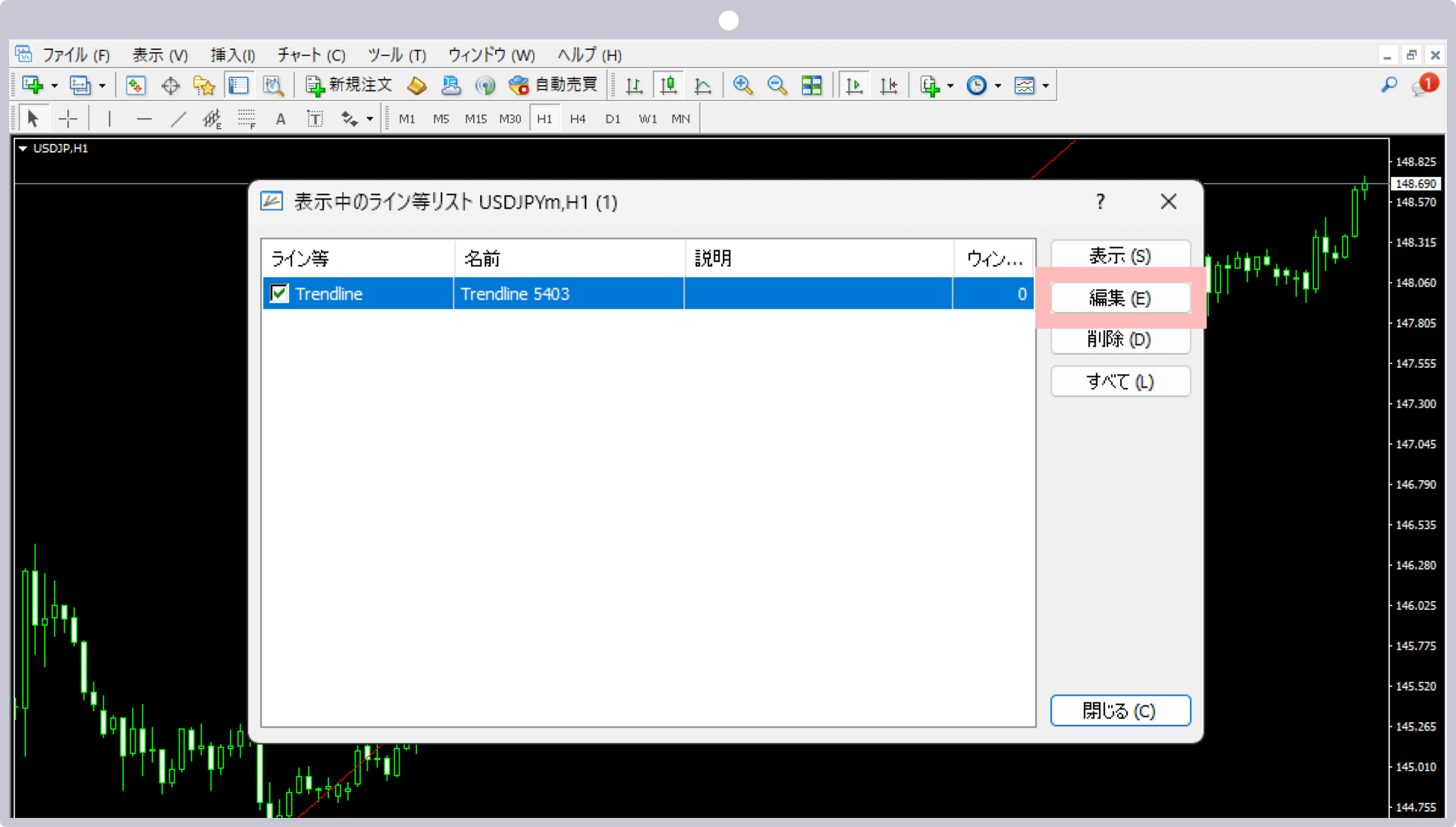
Task: Open the ツール (T) menu
Action: pyautogui.click(x=397, y=55)
